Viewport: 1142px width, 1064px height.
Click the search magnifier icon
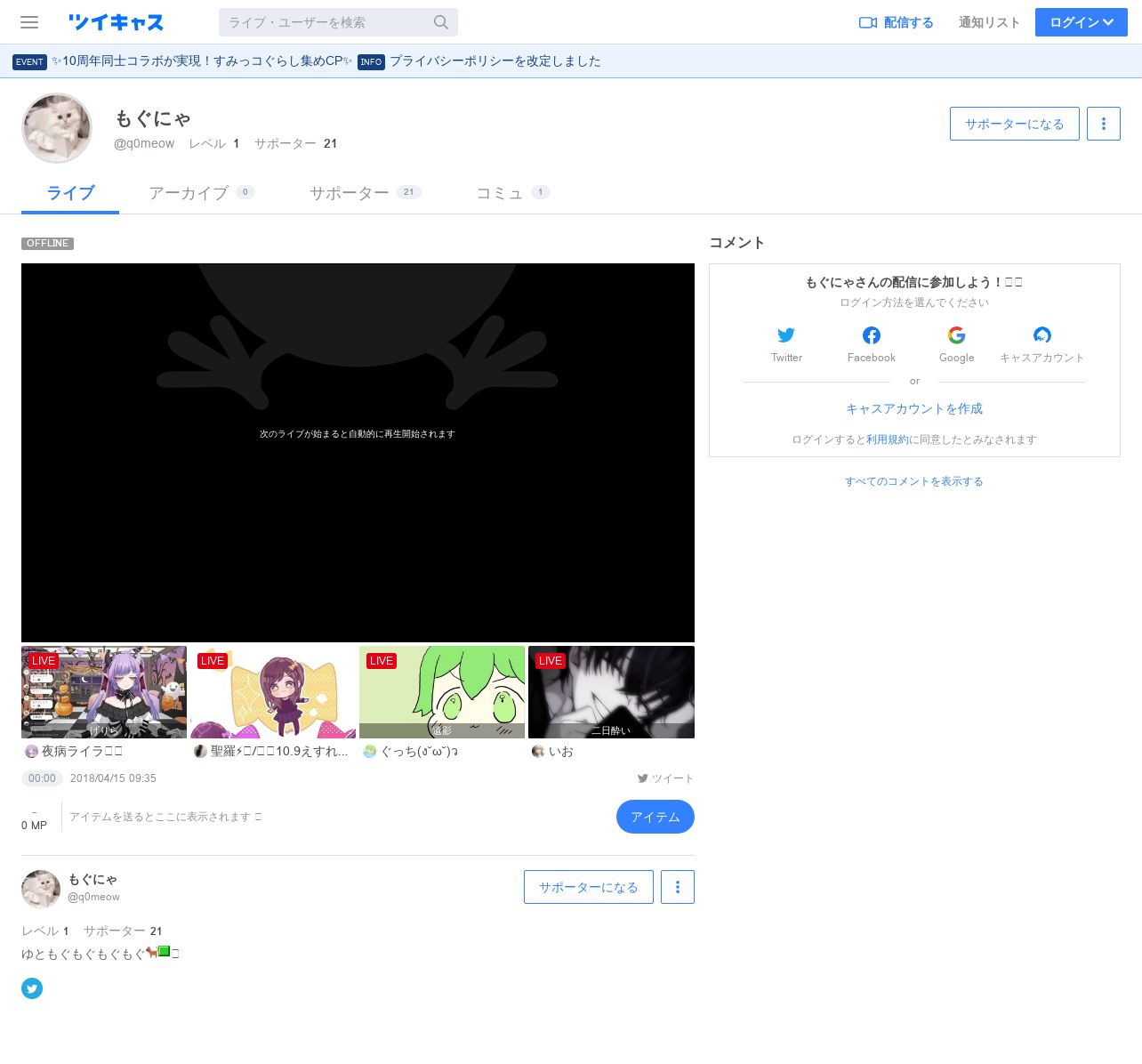coord(441,22)
